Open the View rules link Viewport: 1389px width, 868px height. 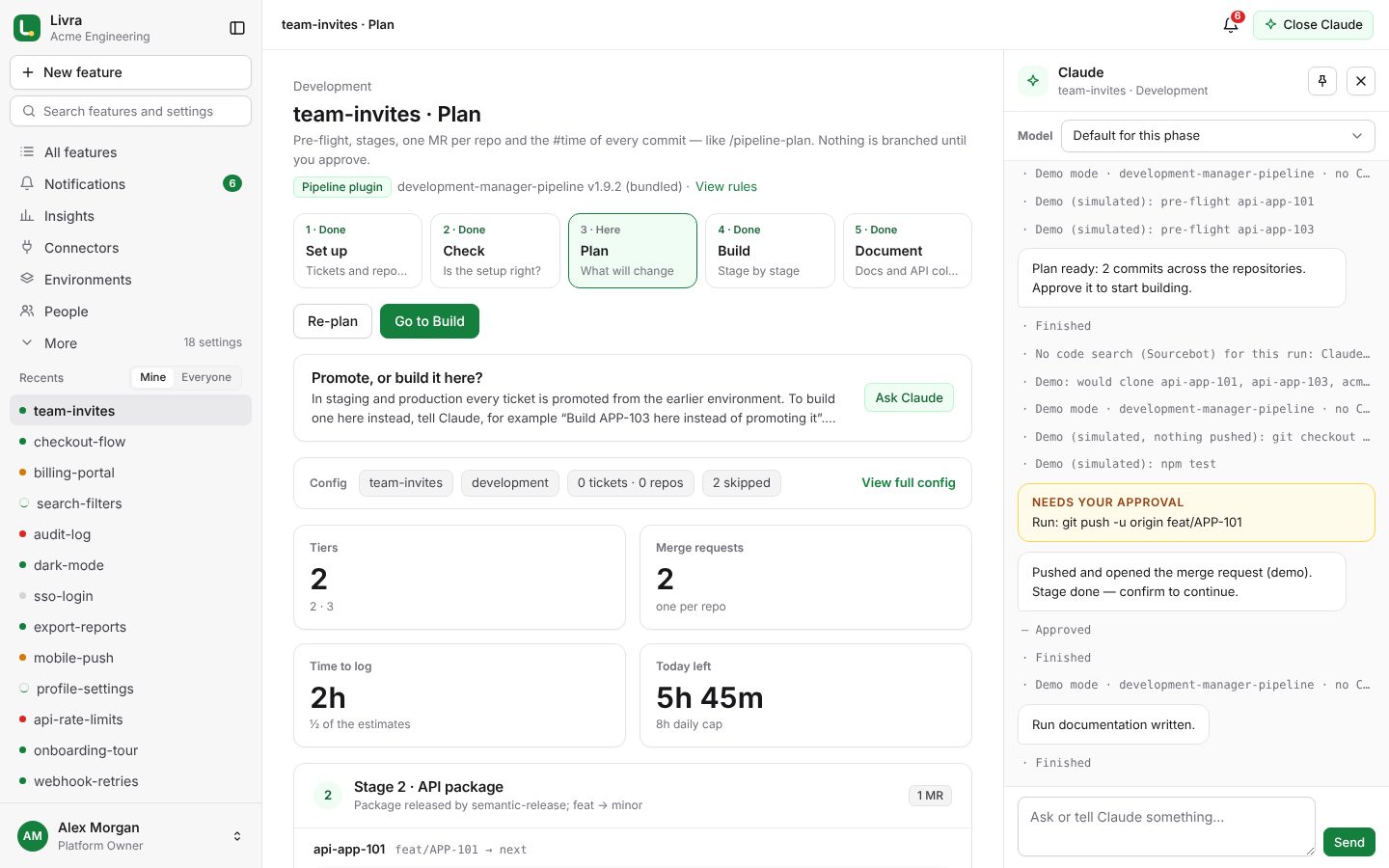click(x=726, y=187)
